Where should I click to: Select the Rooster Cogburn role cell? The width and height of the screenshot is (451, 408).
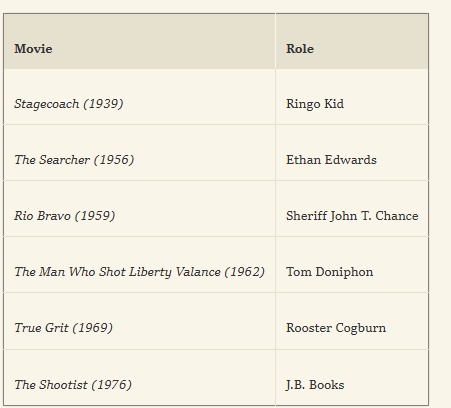click(x=352, y=321)
